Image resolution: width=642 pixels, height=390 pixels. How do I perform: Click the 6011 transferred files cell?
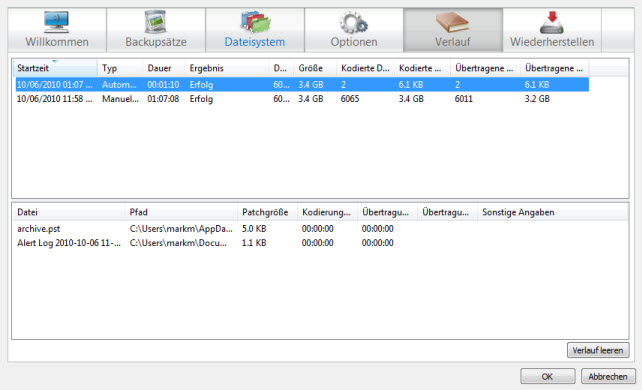463,99
